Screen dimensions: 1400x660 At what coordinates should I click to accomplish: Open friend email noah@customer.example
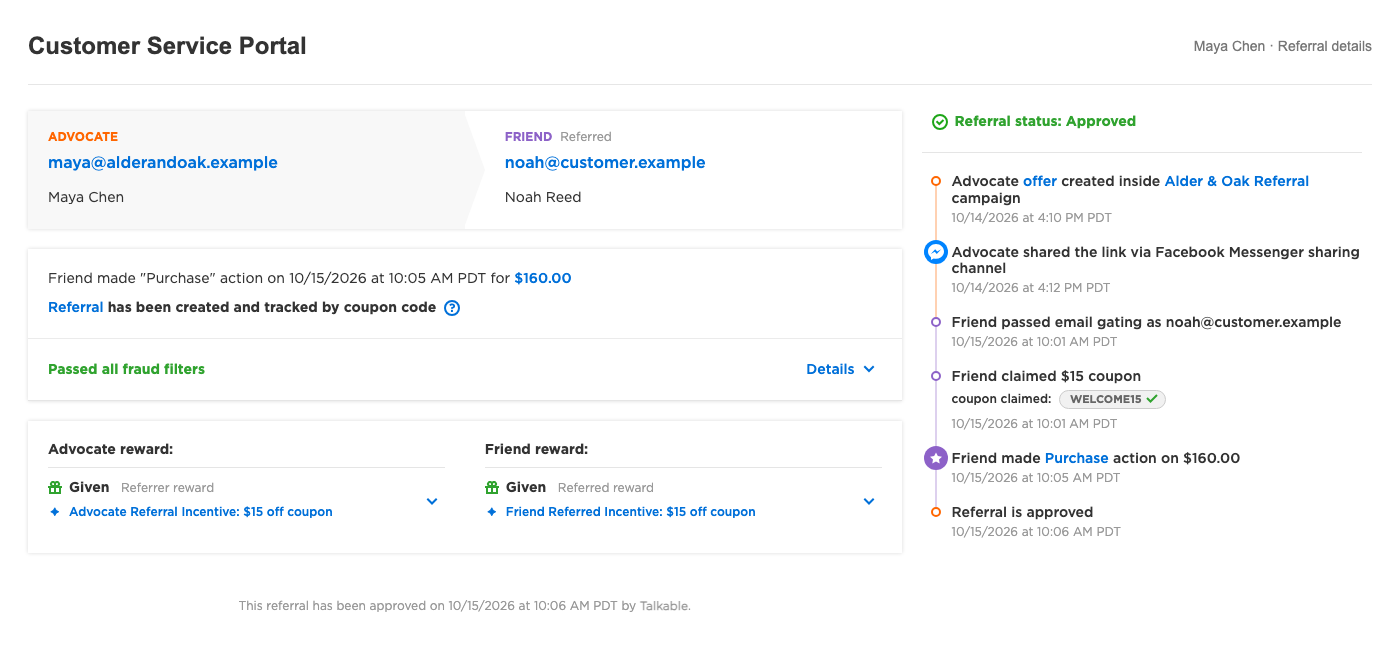pyautogui.click(x=605, y=163)
